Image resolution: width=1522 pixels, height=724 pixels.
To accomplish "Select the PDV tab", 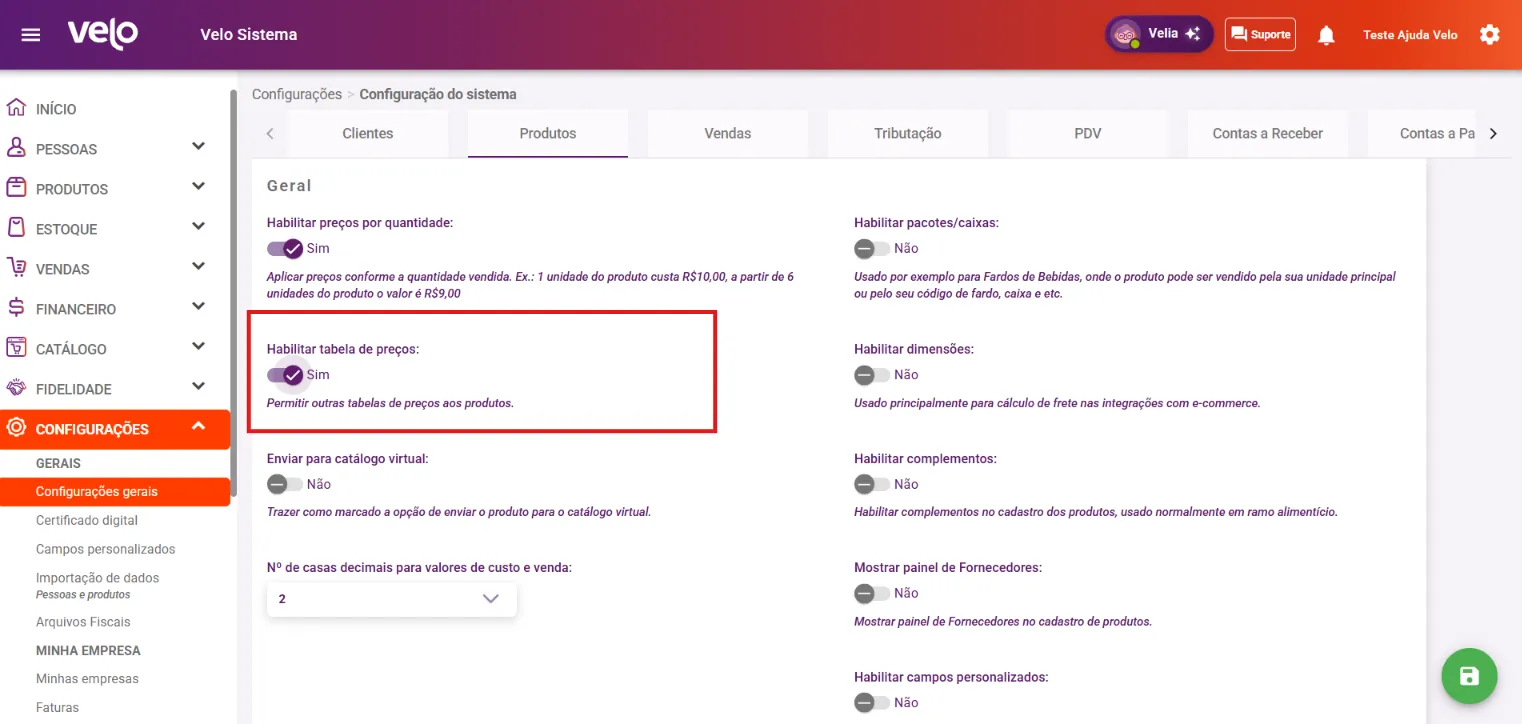I will click(1088, 133).
